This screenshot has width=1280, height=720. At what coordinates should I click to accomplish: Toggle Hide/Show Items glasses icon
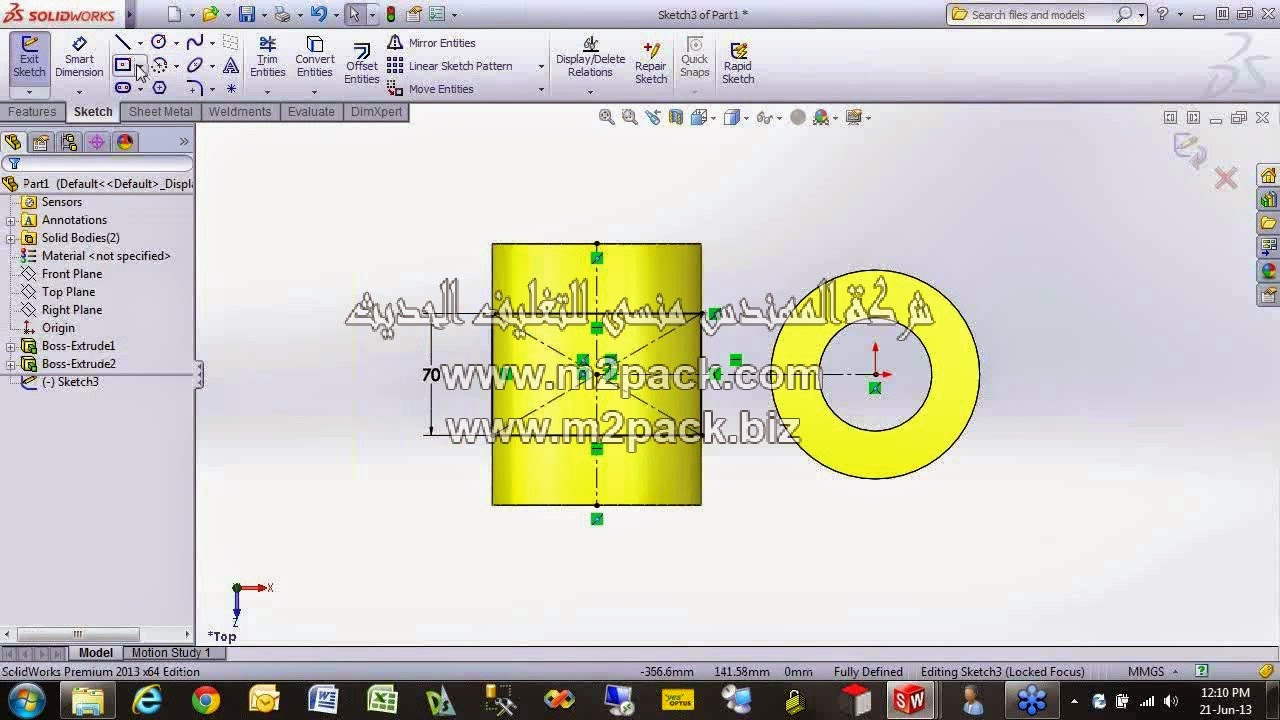(764, 117)
